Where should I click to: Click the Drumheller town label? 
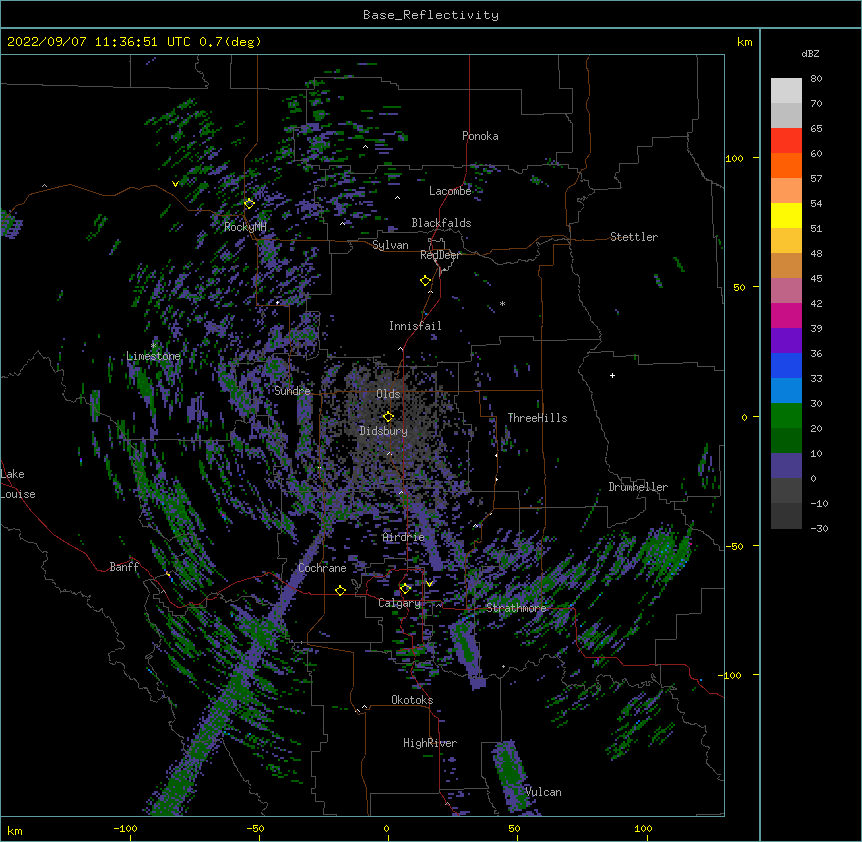coord(638,487)
